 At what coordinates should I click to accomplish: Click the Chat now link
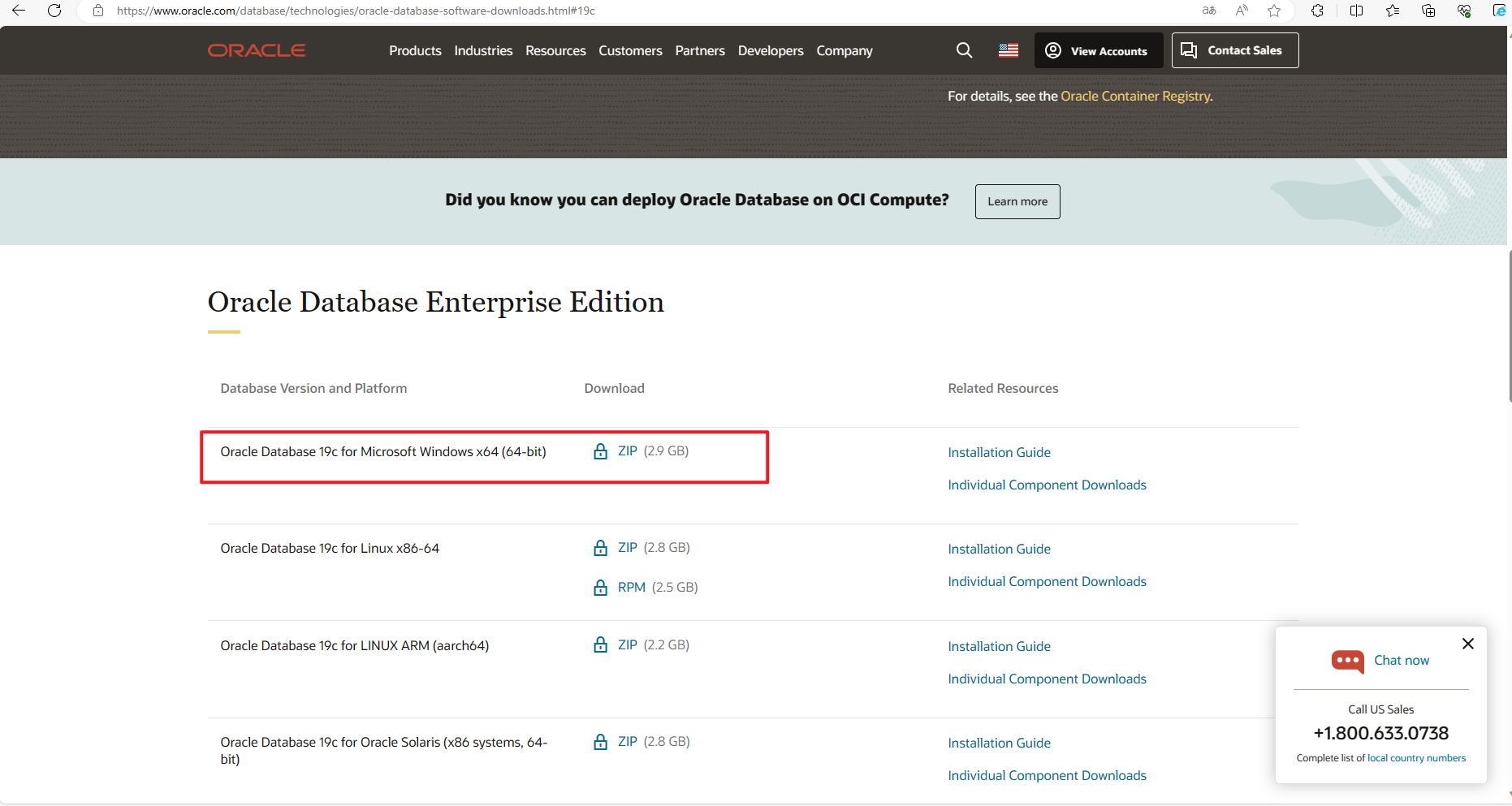(x=1402, y=661)
